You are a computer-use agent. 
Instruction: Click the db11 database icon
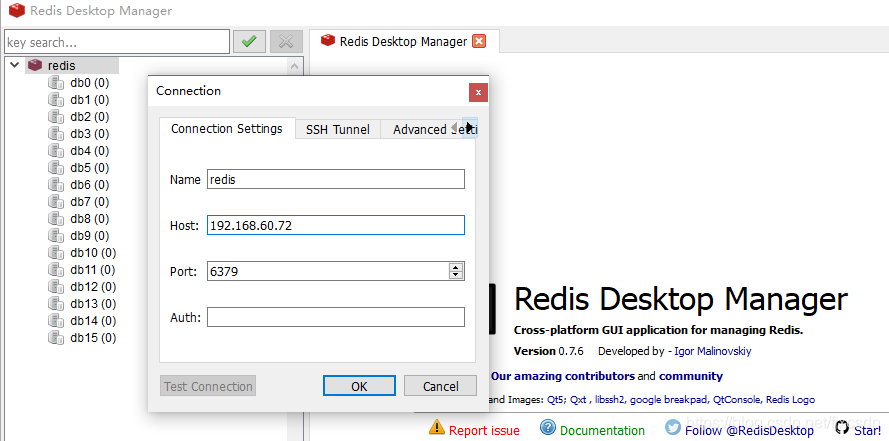pyautogui.click(x=56, y=270)
